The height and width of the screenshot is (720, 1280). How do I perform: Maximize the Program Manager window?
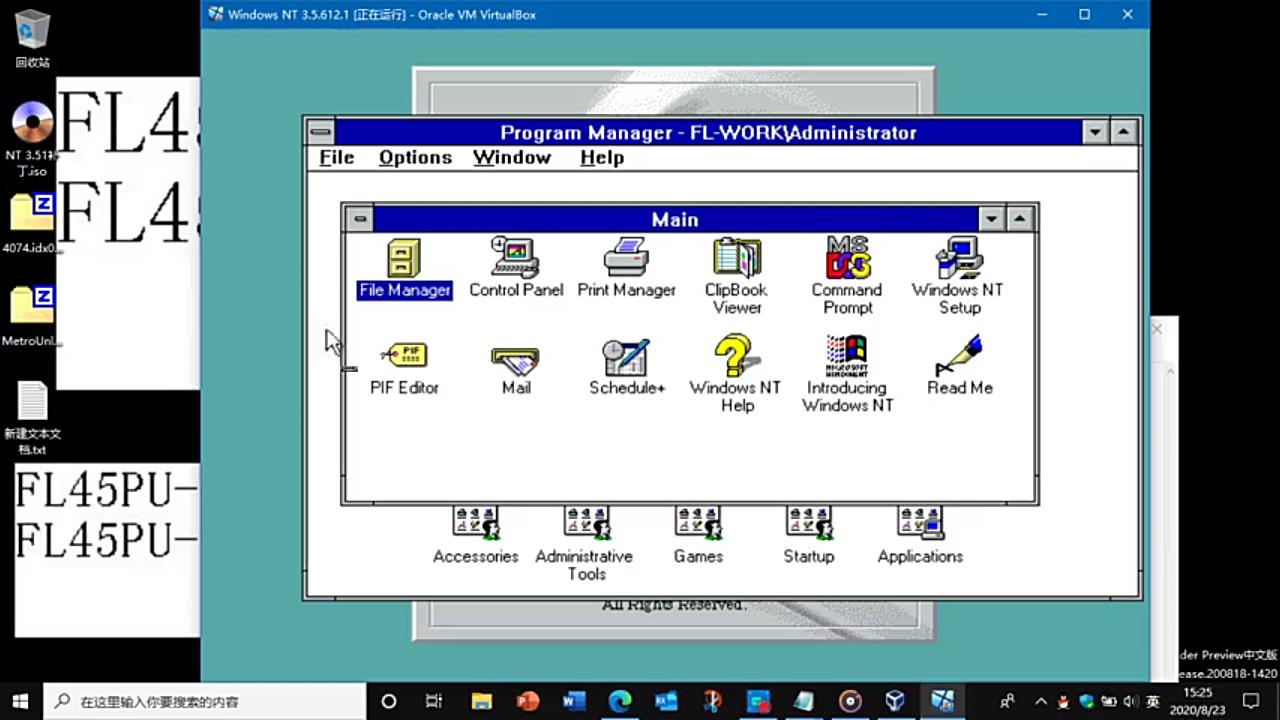pyautogui.click(x=1124, y=132)
